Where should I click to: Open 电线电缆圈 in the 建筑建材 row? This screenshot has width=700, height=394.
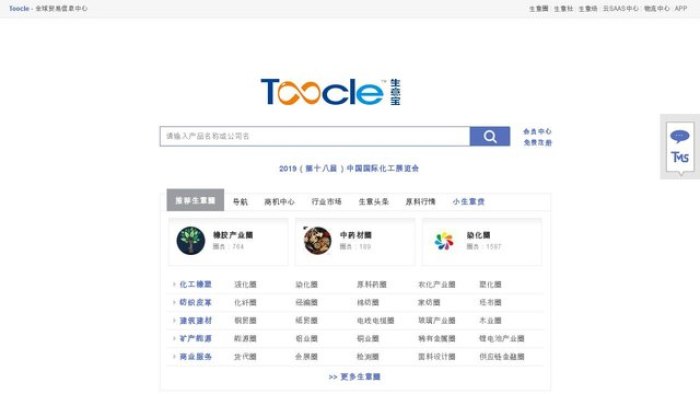pos(375,320)
